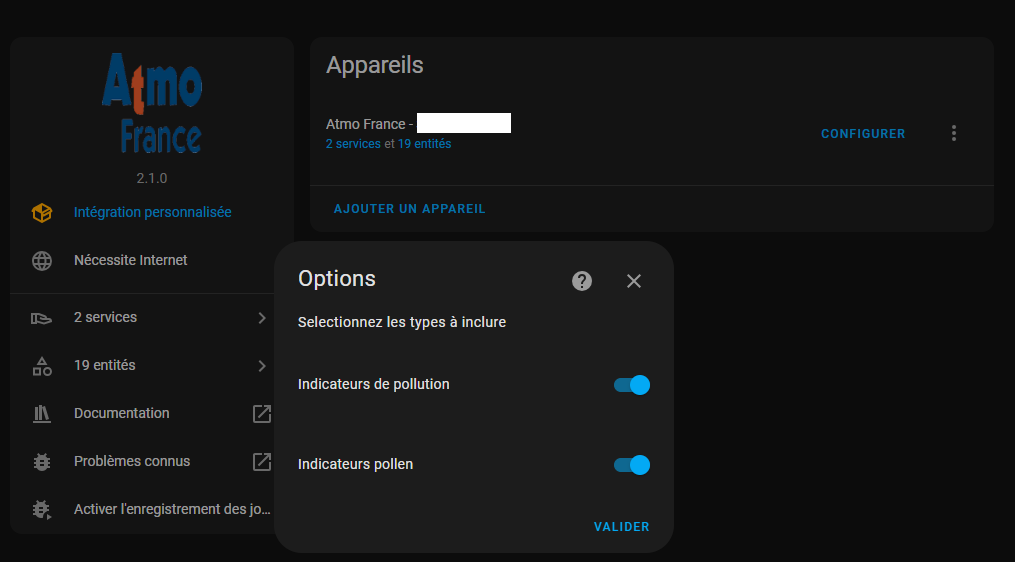
Task: Click the custom integration box icon
Action: pyautogui.click(x=42, y=212)
